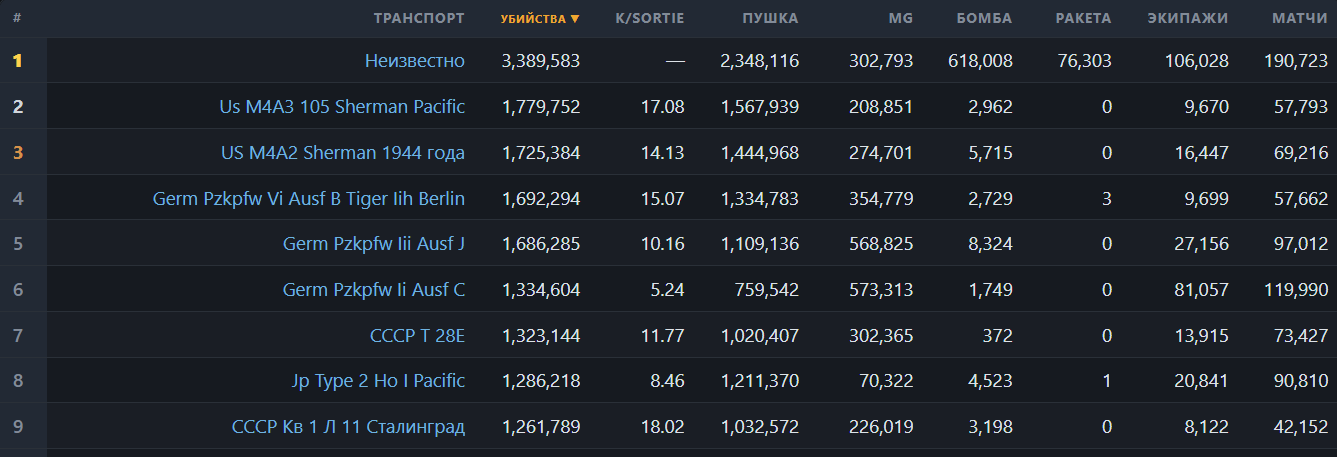The image size is (1337, 457).
Task: Open Germ Pzkpfw Iii Ausf J link
Action: tap(374, 244)
